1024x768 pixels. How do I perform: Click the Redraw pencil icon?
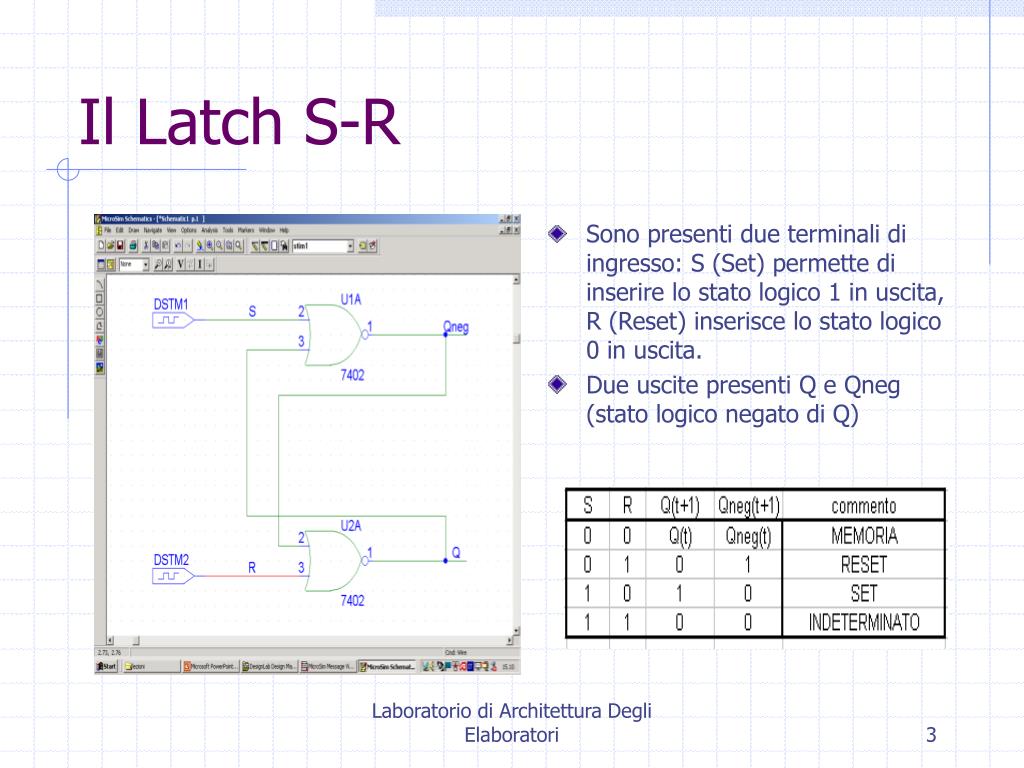(200, 246)
